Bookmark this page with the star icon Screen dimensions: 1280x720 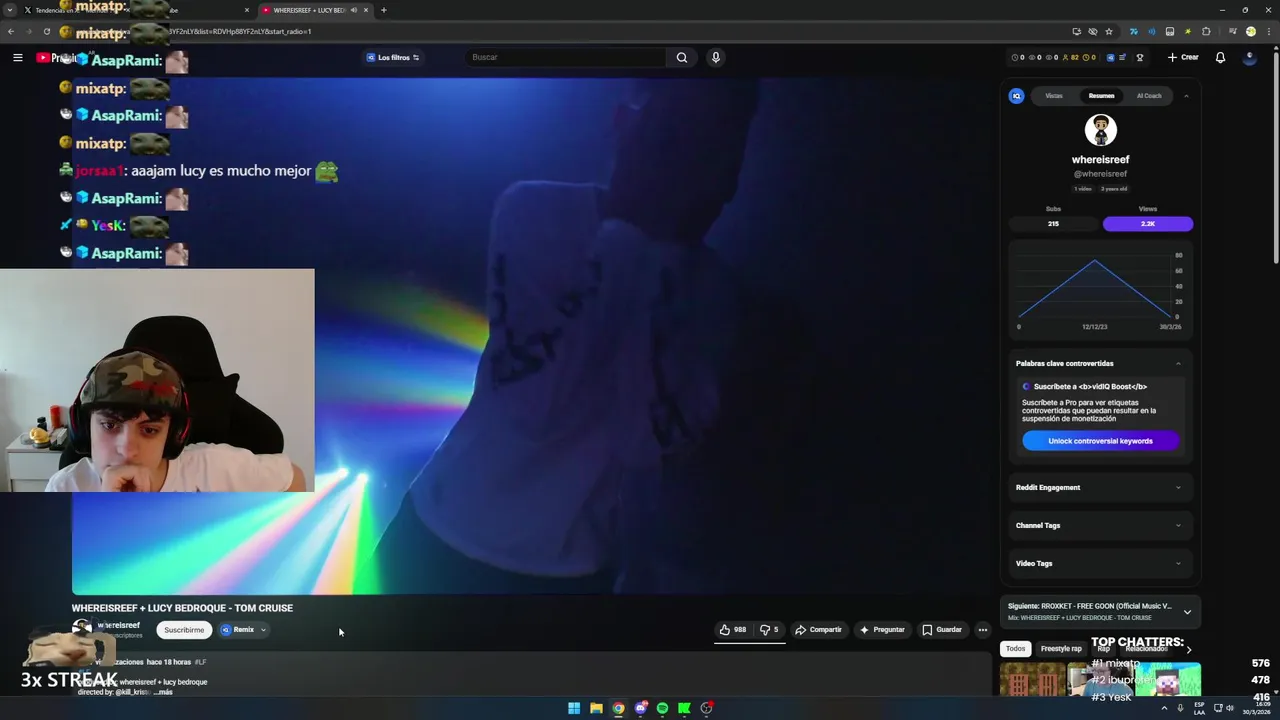click(1109, 31)
